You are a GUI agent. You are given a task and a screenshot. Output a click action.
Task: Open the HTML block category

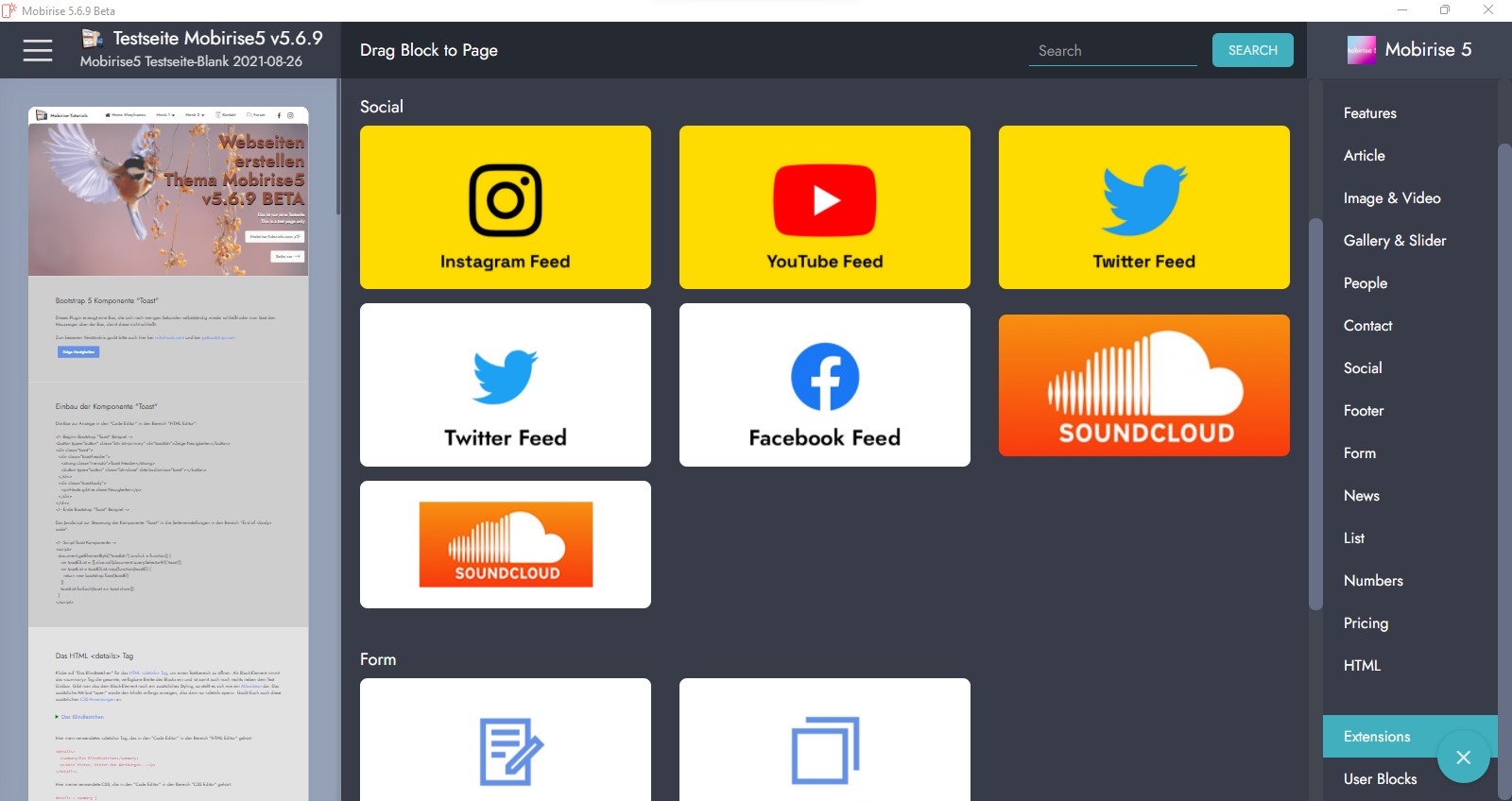tap(1363, 666)
